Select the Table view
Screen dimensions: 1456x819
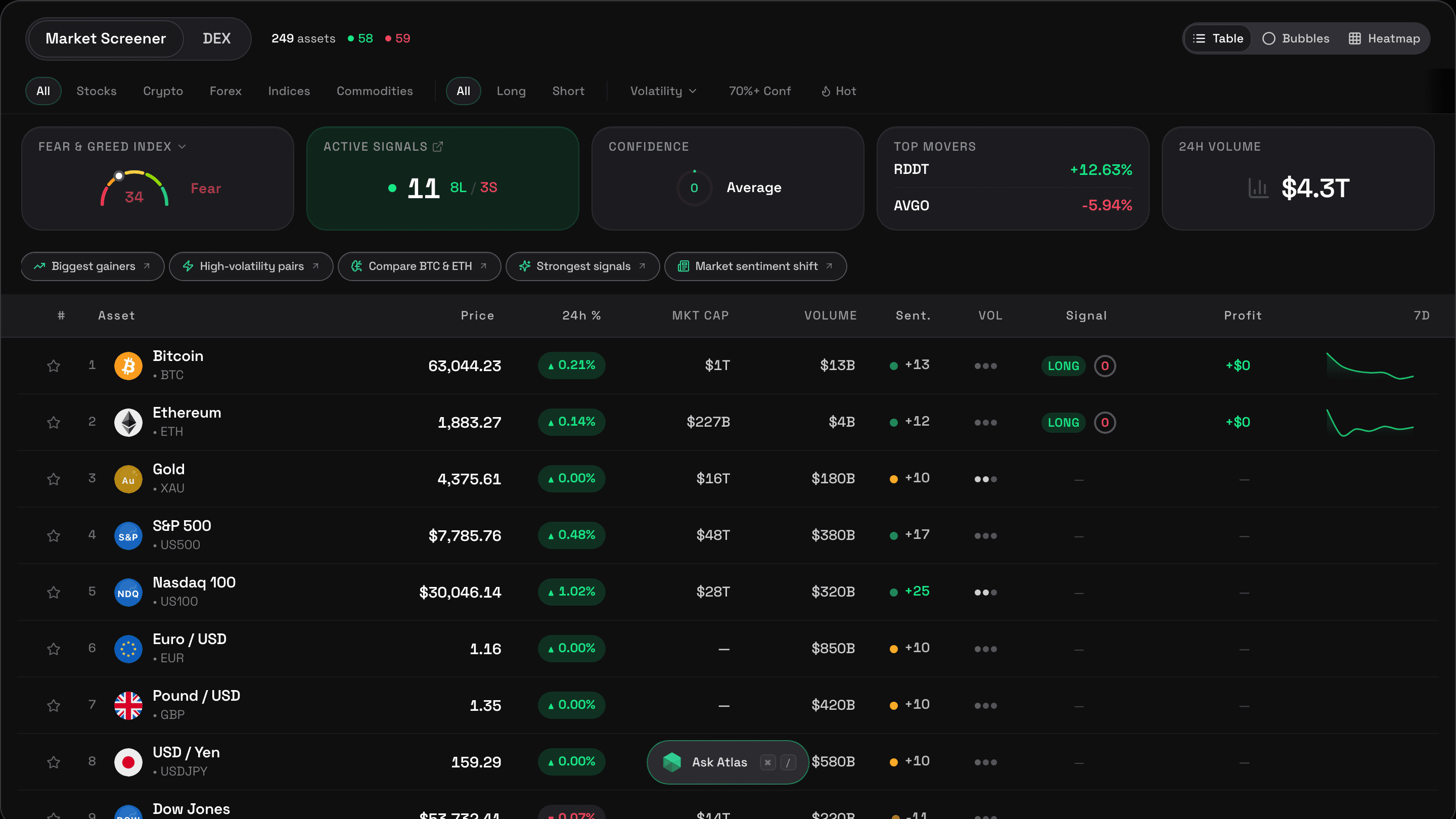(x=1218, y=38)
